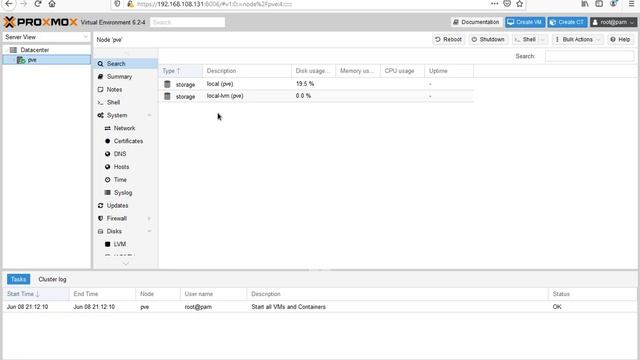Open the Documentation link button
640x360 pixels.
pyautogui.click(x=476, y=22)
